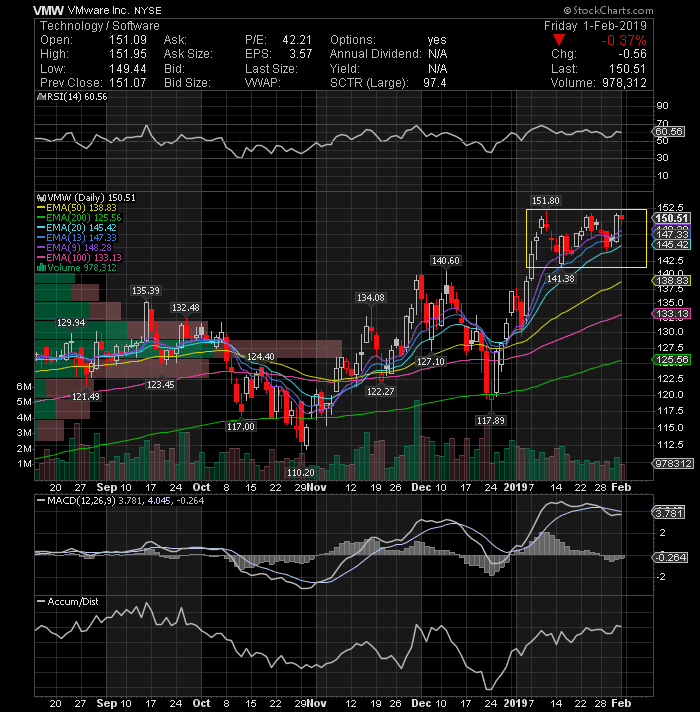
Task: Click the EMA(100) 133.13 legend entry
Action: [x=79, y=258]
